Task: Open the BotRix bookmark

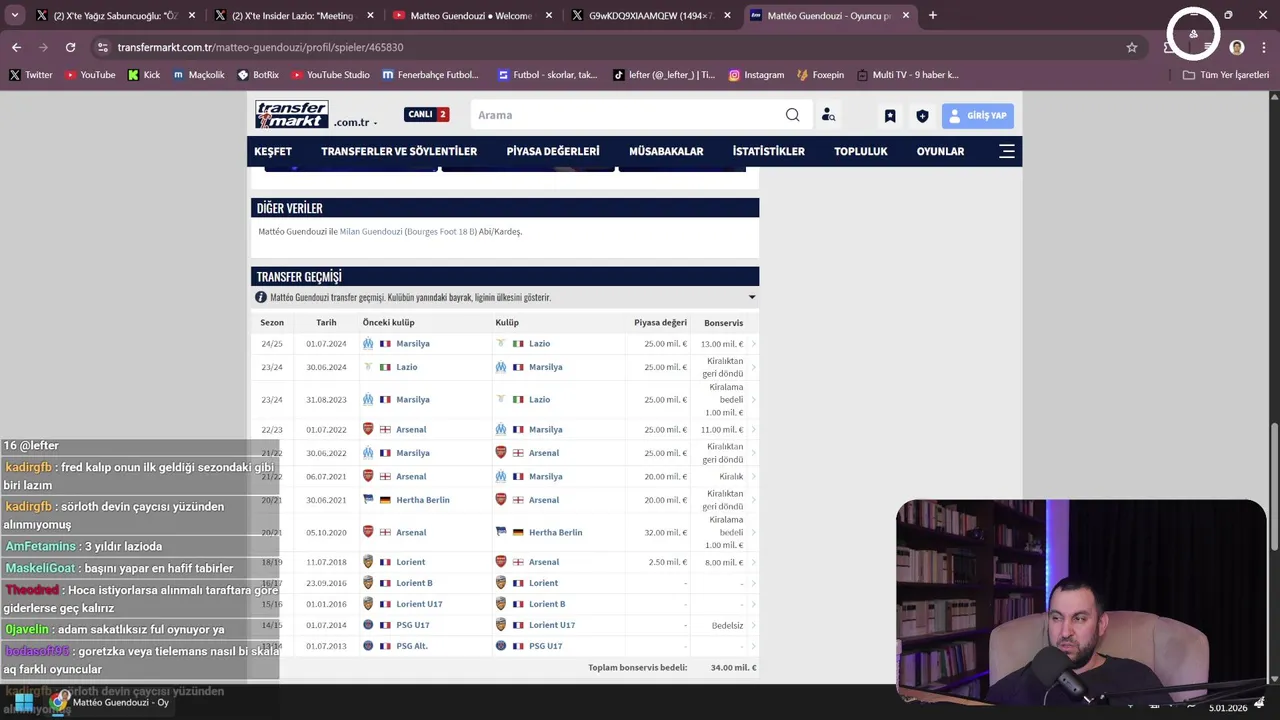Action: click(258, 75)
